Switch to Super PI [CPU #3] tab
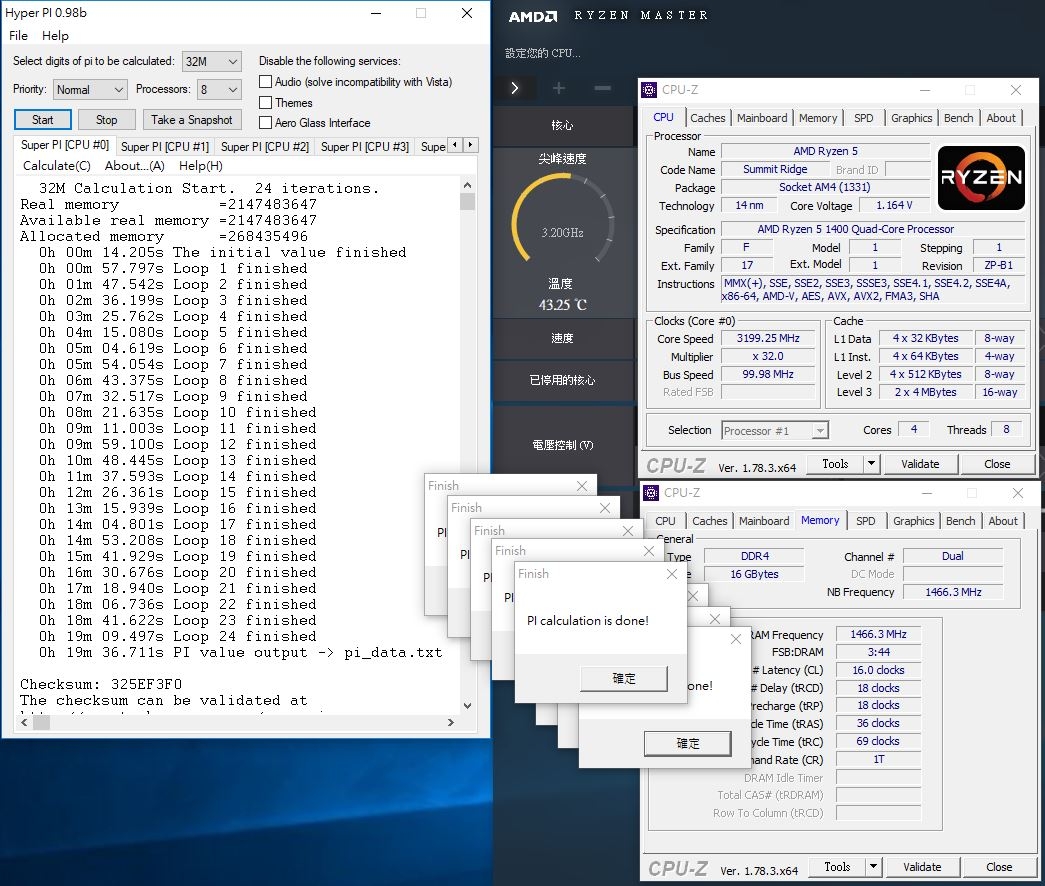This screenshot has width=1045, height=886. coord(365,147)
